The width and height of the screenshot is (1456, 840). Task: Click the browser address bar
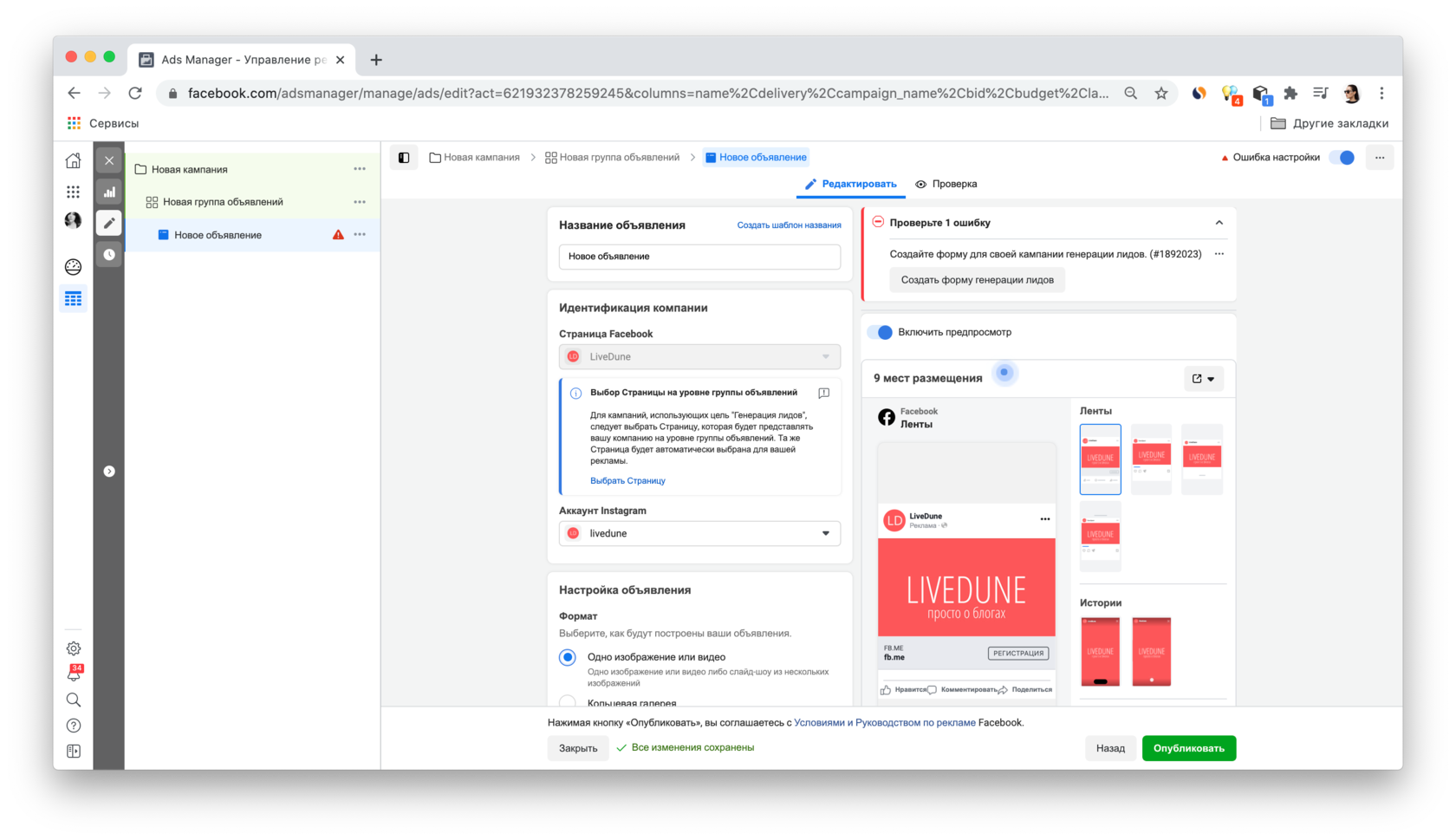647,94
